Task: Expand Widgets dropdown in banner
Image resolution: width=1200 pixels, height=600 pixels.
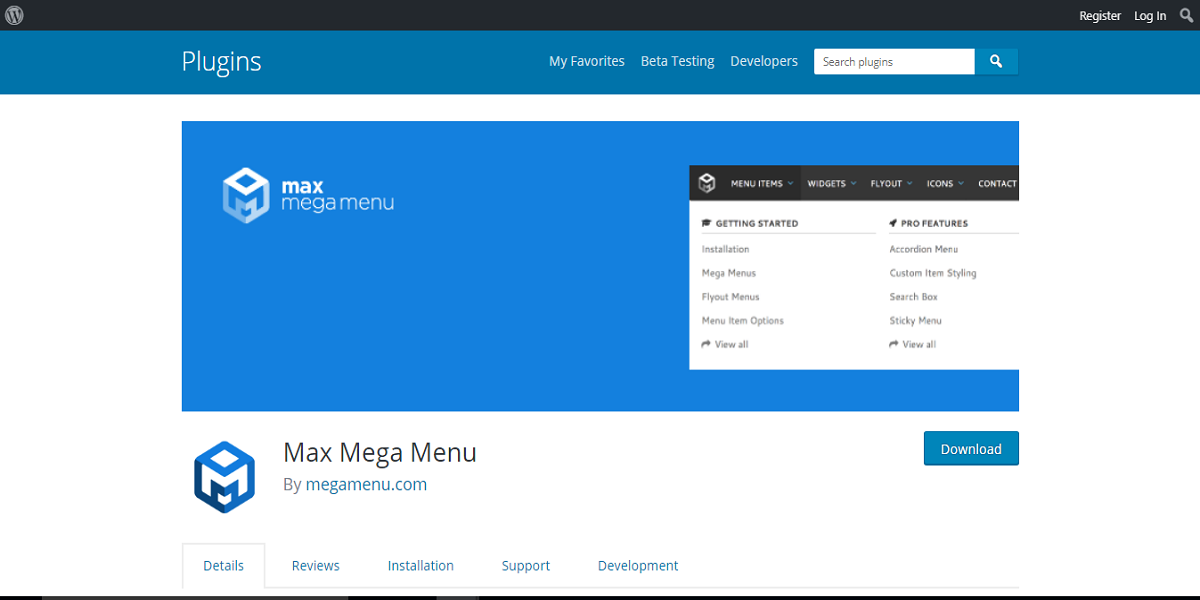Action: tap(831, 183)
